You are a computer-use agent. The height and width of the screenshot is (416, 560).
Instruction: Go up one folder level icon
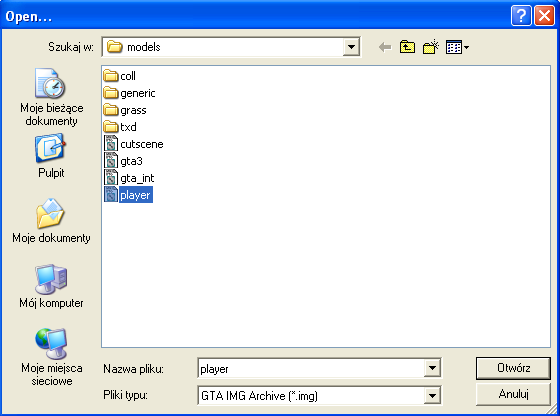(x=408, y=47)
